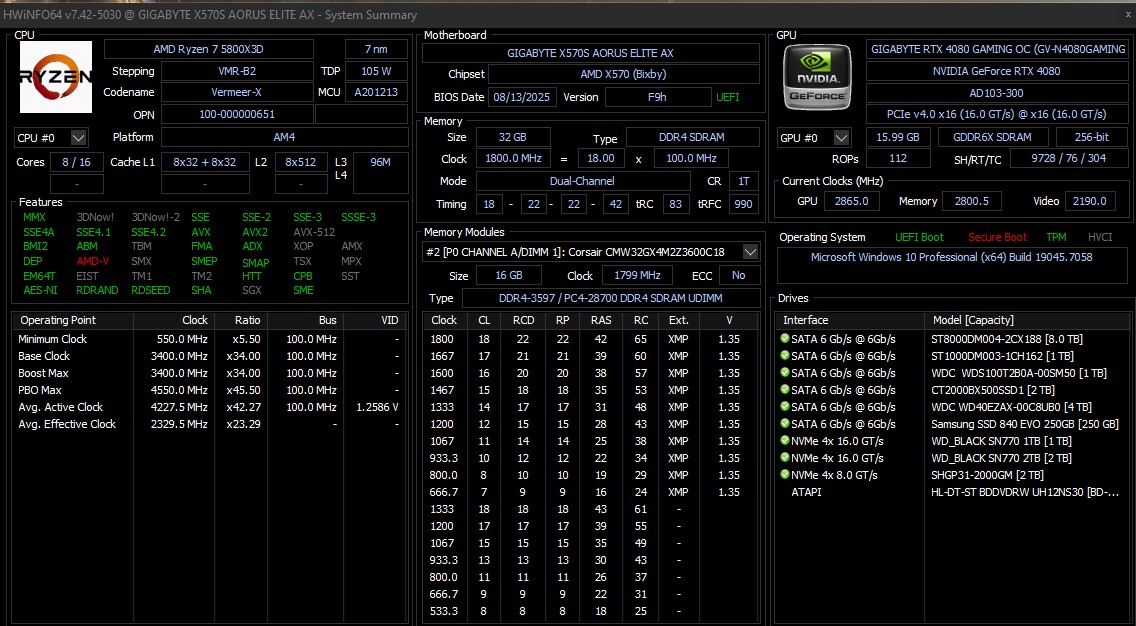
Task: Select the Interface column header in Drives
Action: (851, 320)
